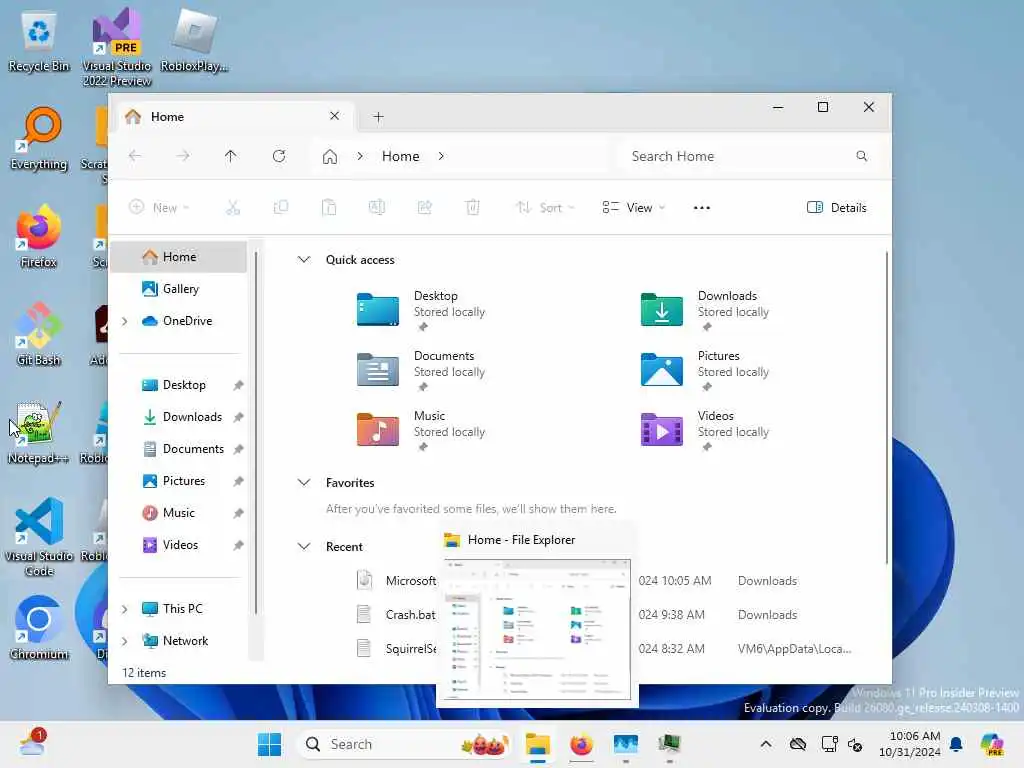Expand OneDrive in navigation pane
Viewport: 1024px width, 768px height.
[x=125, y=321]
